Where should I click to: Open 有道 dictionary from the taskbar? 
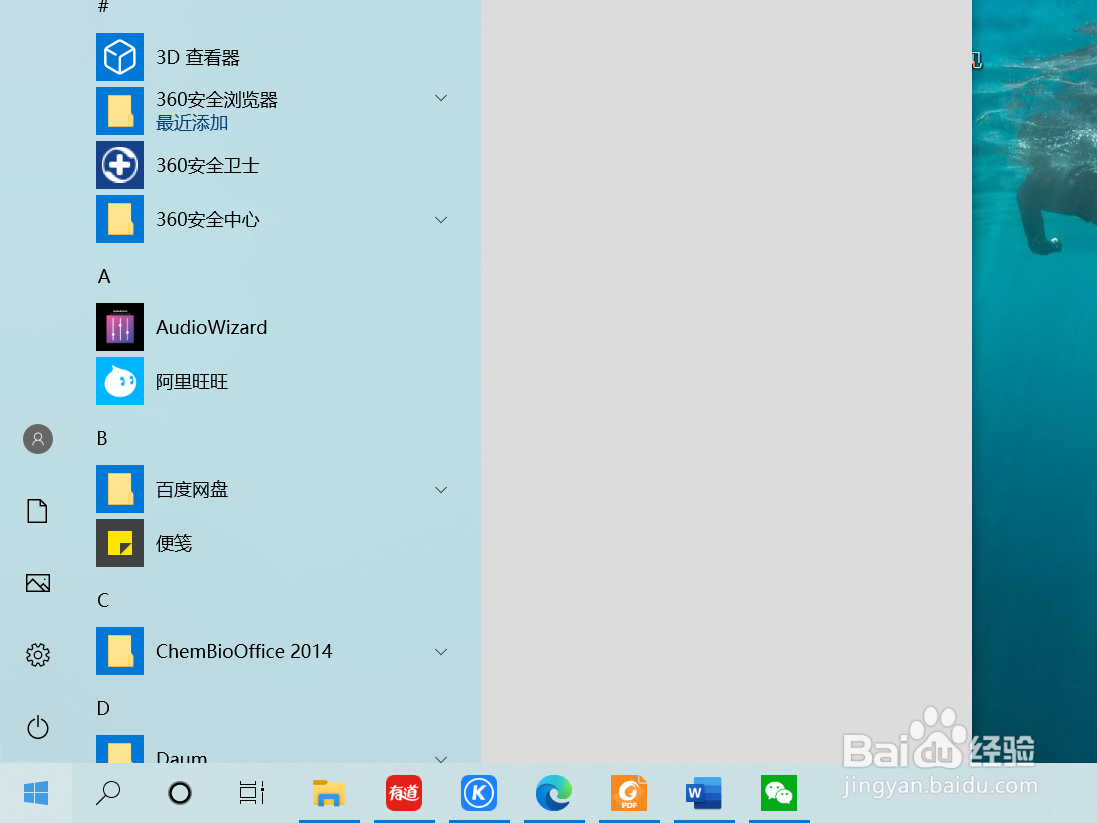tap(404, 793)
